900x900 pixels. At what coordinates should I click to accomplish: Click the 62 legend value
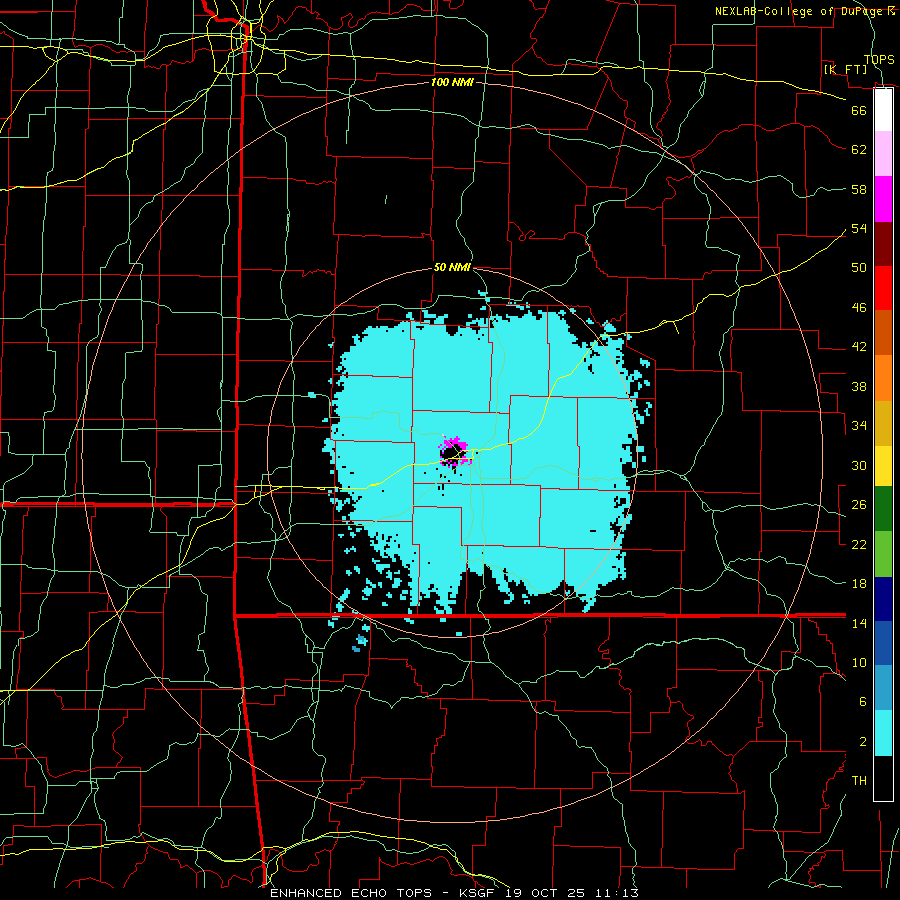[x=859, y=150]
